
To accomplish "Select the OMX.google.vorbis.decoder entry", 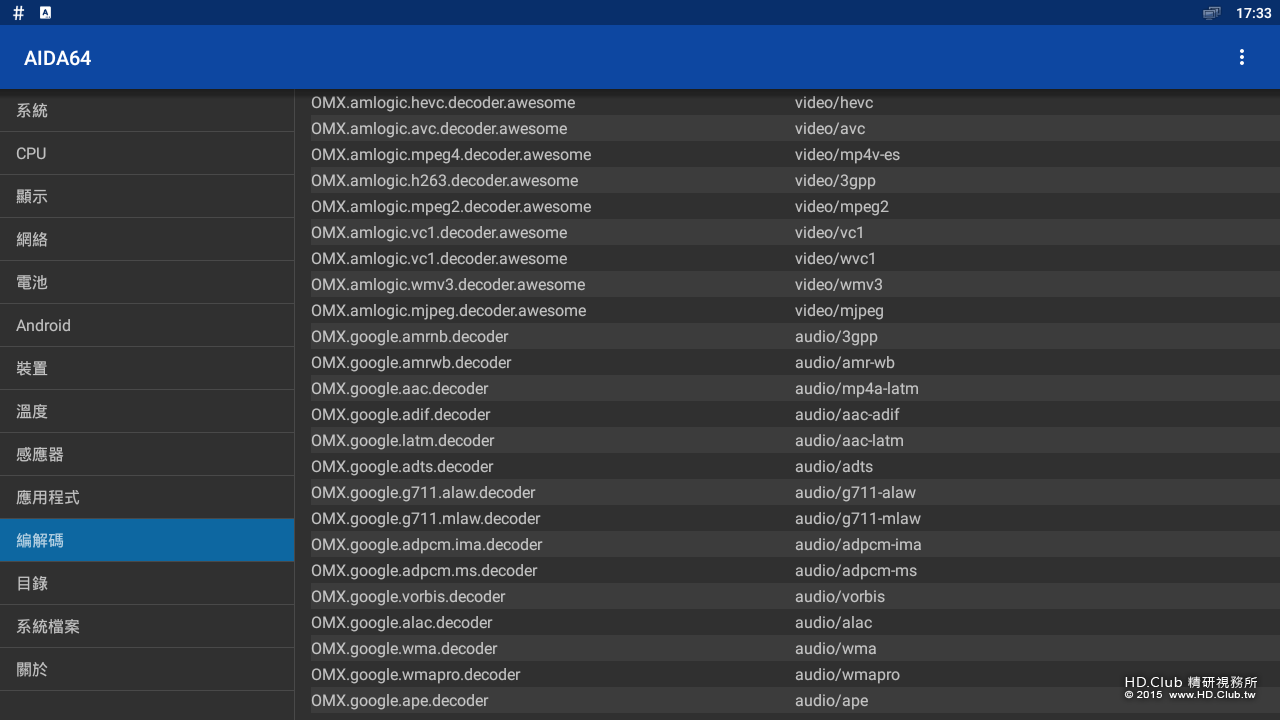I will 795,596.
